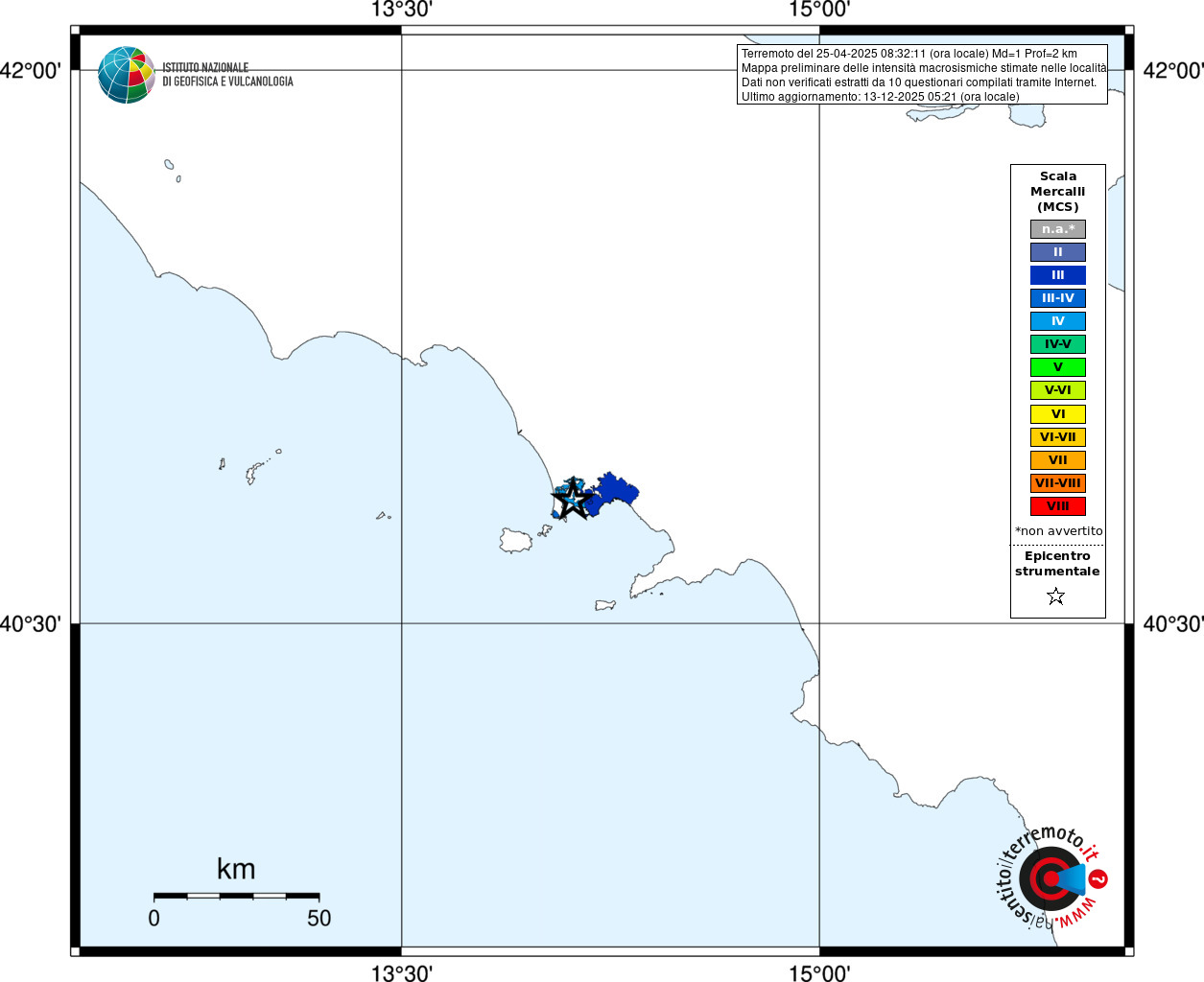Image resolution: width=1204 pixels, height=982 pixels.
Task: Select the yellow VI legend swatch
Action: point(1058,414)
